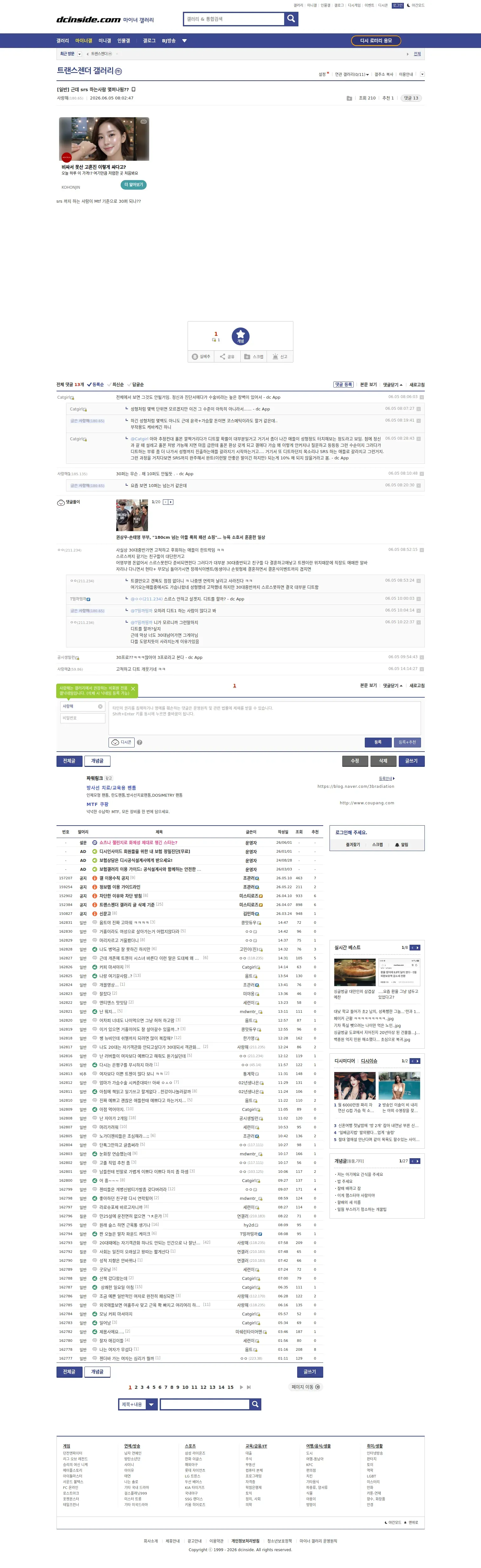The width and height of the screenshot is (481, 1568).
Task: Clear the 사랑해 nickname field with the X
Action: coord(100,707)
